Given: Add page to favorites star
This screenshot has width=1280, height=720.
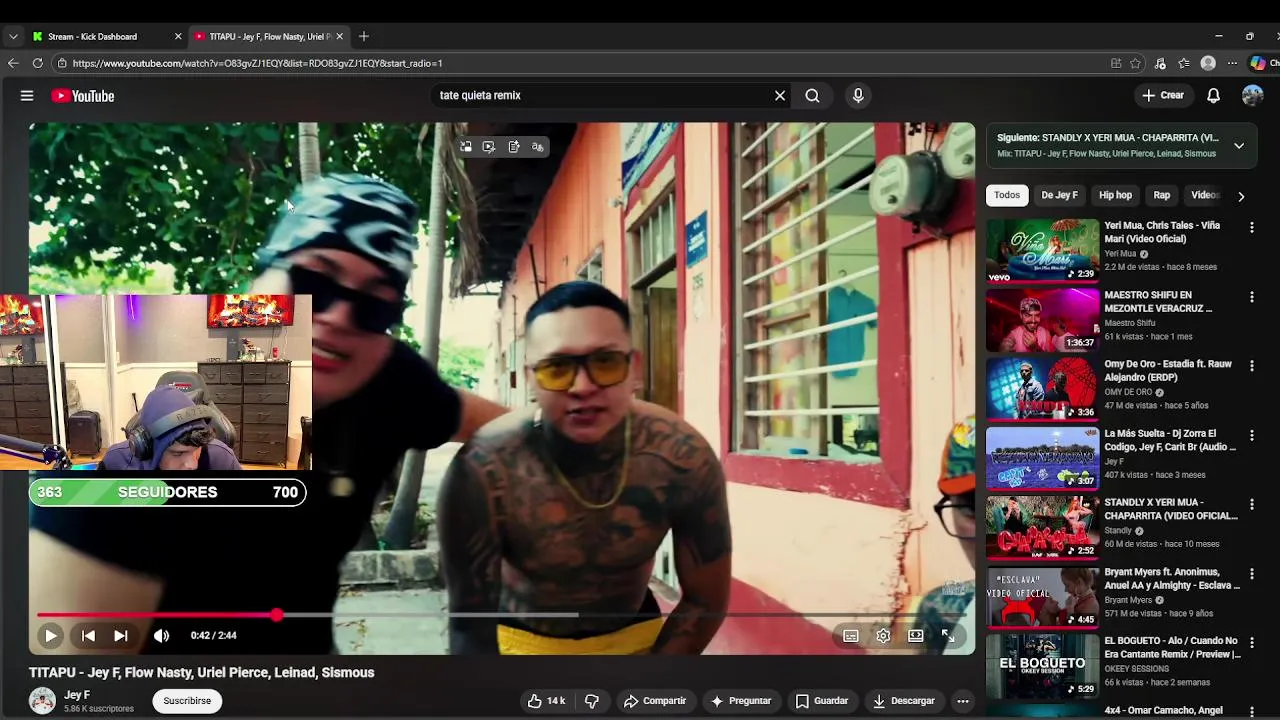Looking at the screenshot, I should tap(1135, 63).
